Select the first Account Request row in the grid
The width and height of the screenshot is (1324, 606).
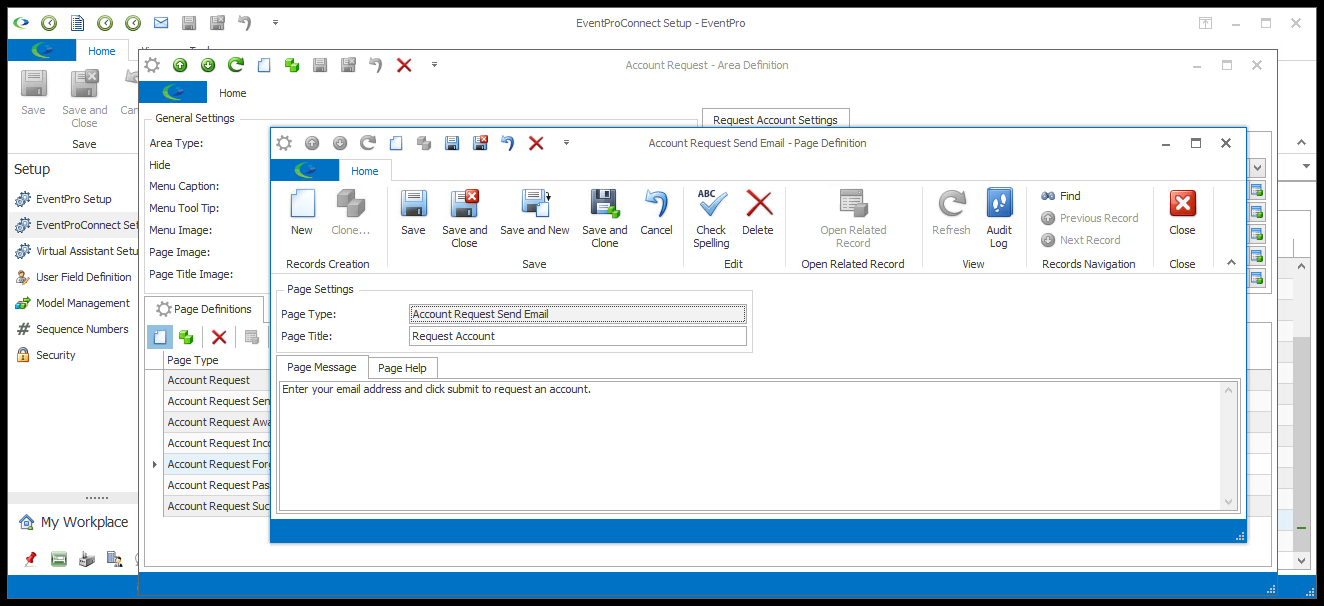(217, 380)
